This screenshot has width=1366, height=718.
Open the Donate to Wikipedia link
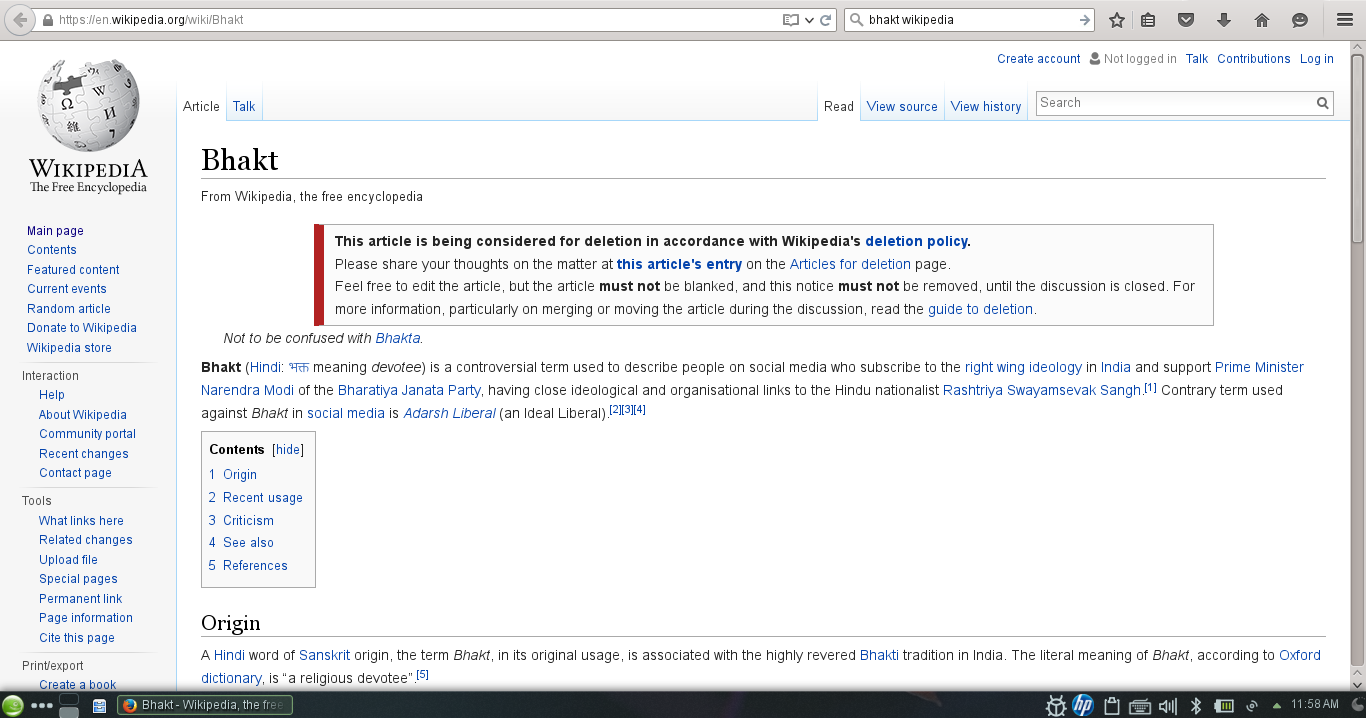pos(82,328)
